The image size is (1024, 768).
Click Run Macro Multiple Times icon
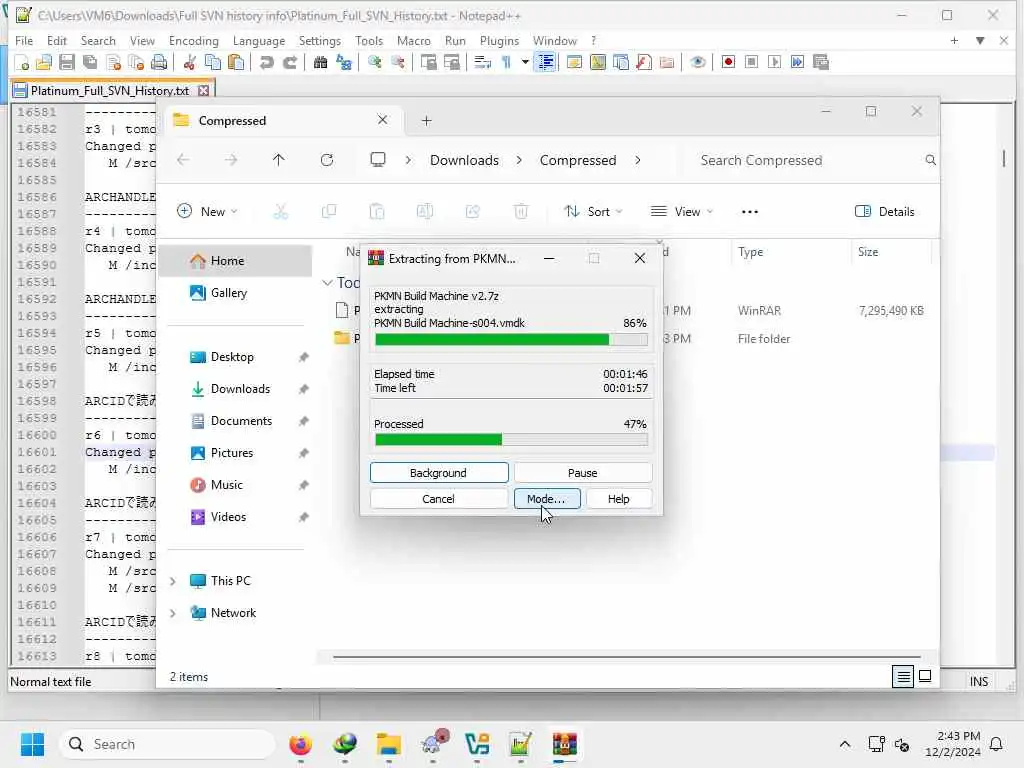[797, 62]
